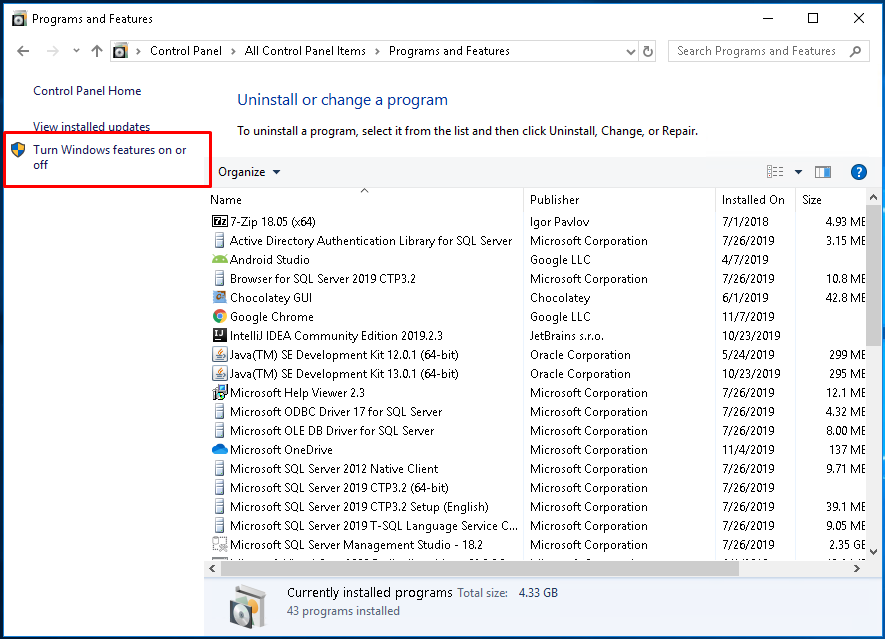Screen dimensions: 885x639
Task: Click the vertical scrollbar down arrow
Action: pyautogui.click(x=874, y=552)
